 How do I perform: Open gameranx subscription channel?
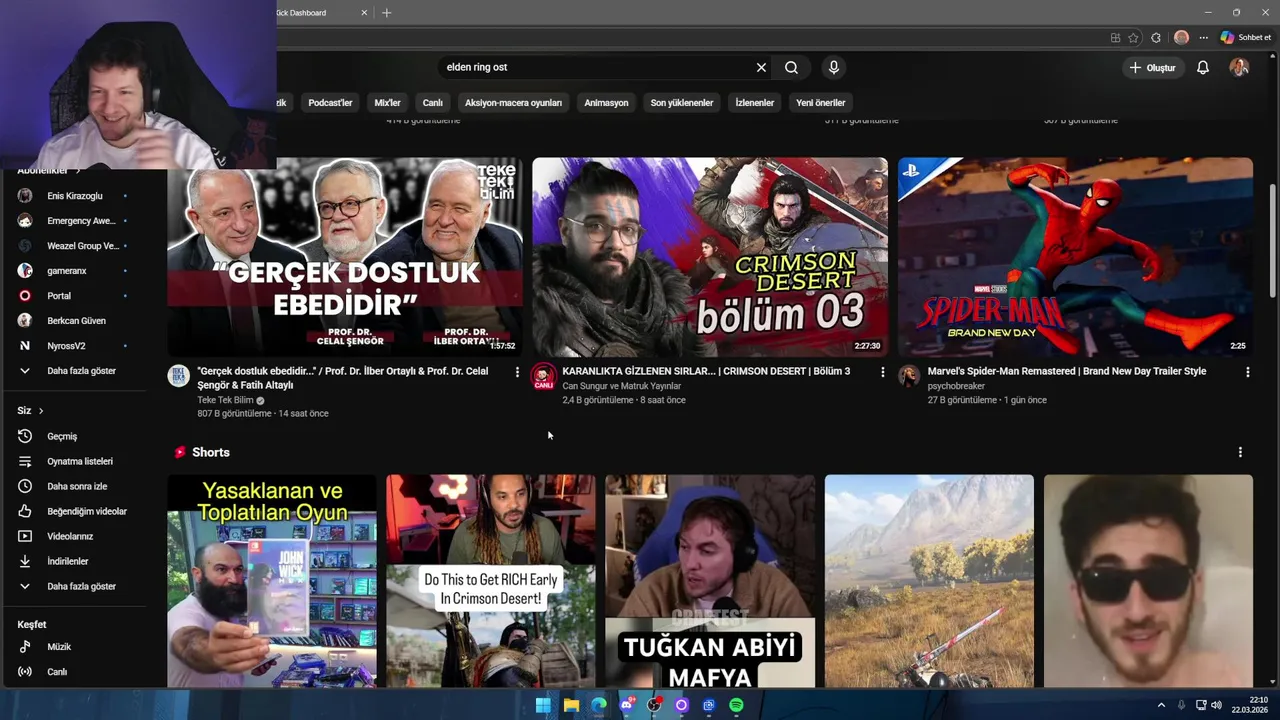(x=73, y=271)
